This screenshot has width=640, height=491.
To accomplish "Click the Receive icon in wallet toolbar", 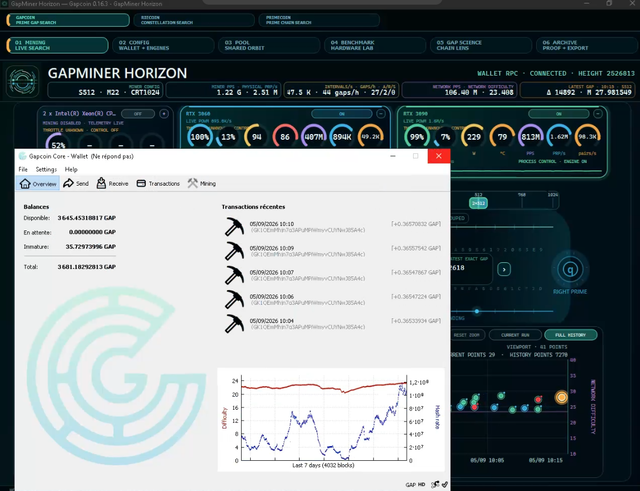I will [101, 183].
